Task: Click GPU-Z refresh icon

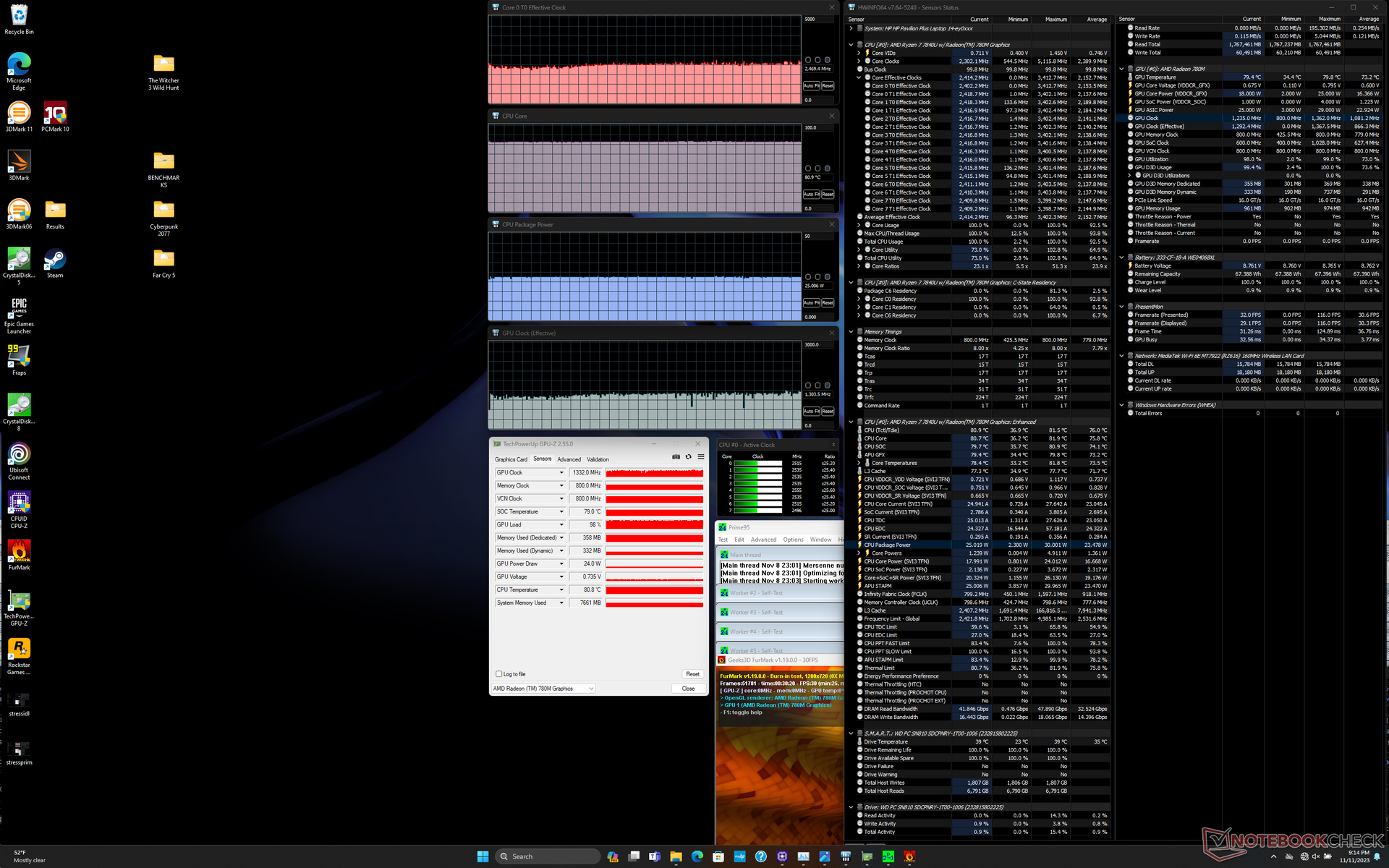Action: point(688,457)
